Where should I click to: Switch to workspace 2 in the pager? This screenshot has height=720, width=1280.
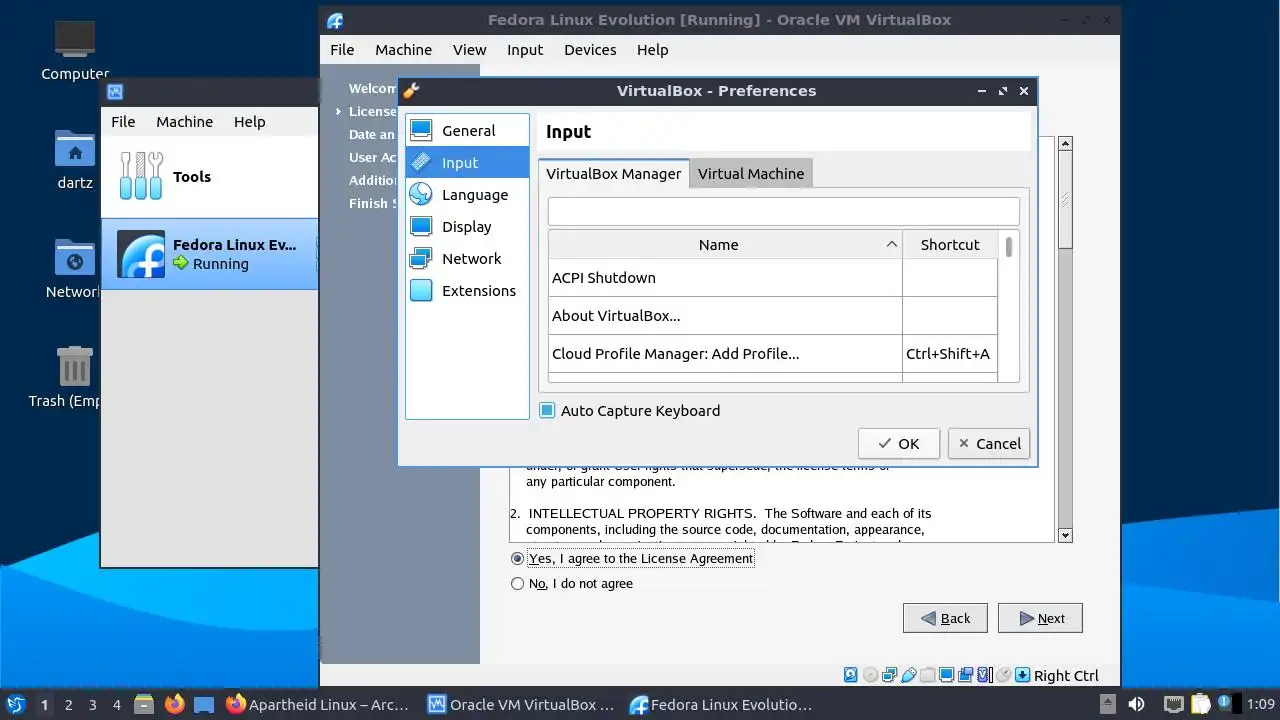68,704
